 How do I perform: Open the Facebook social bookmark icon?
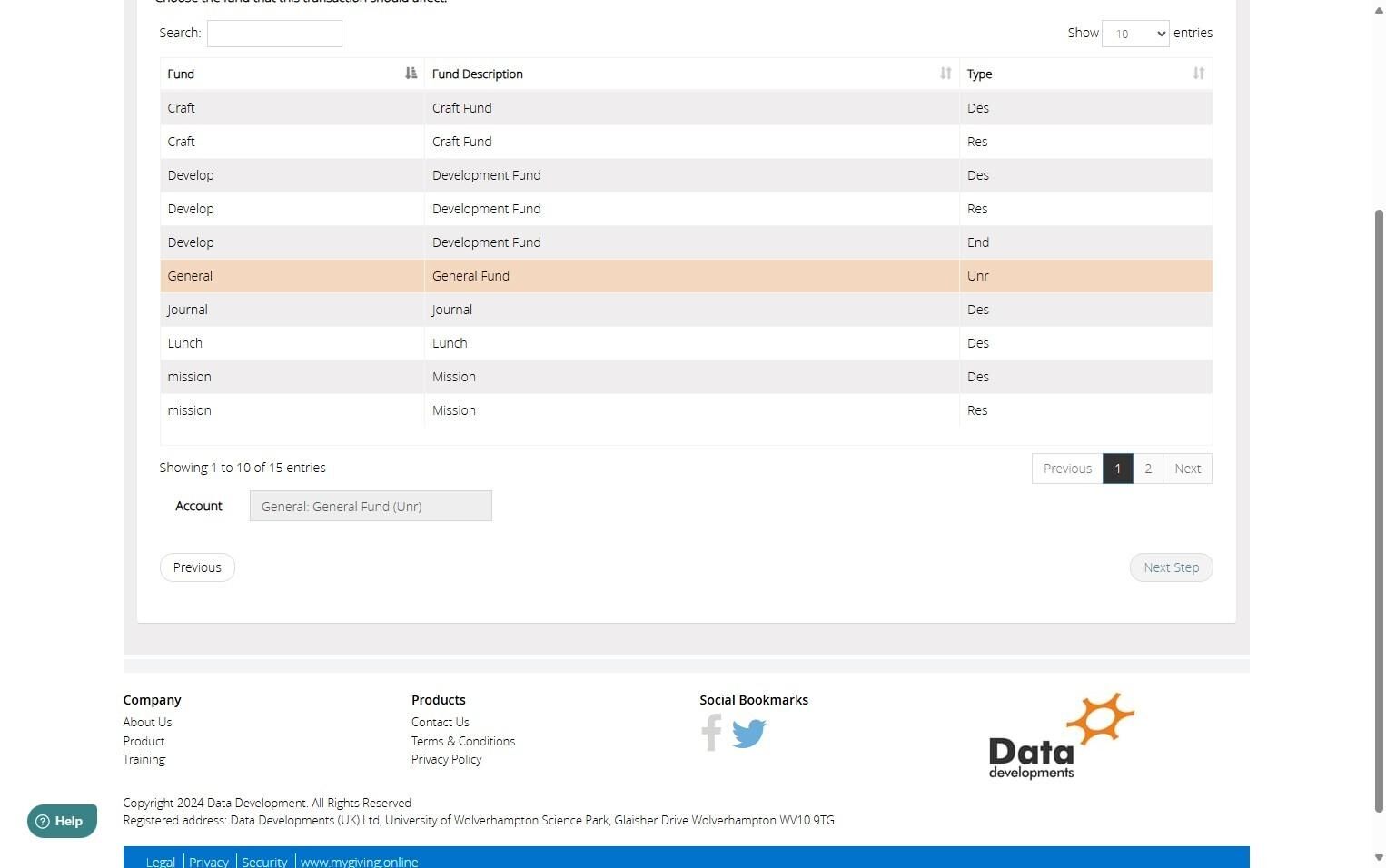click(711, 733)
